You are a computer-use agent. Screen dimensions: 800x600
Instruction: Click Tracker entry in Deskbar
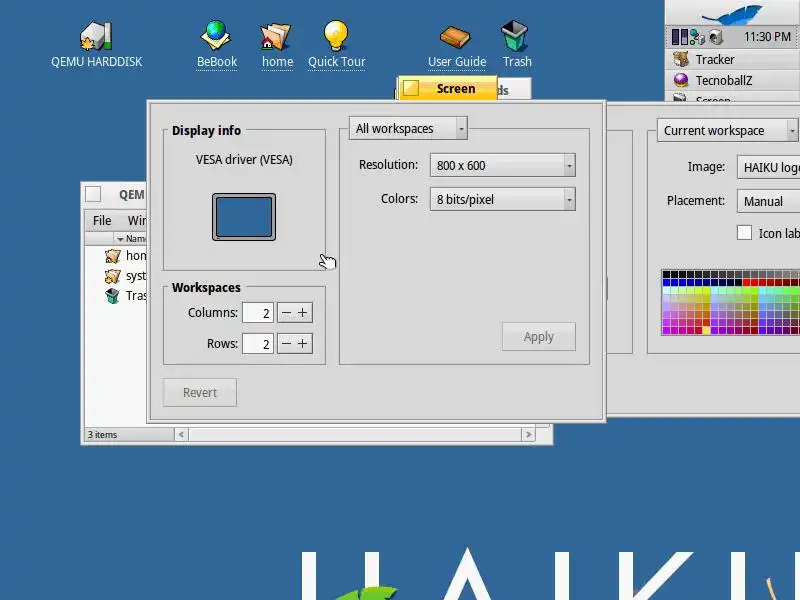click(733, 59)
